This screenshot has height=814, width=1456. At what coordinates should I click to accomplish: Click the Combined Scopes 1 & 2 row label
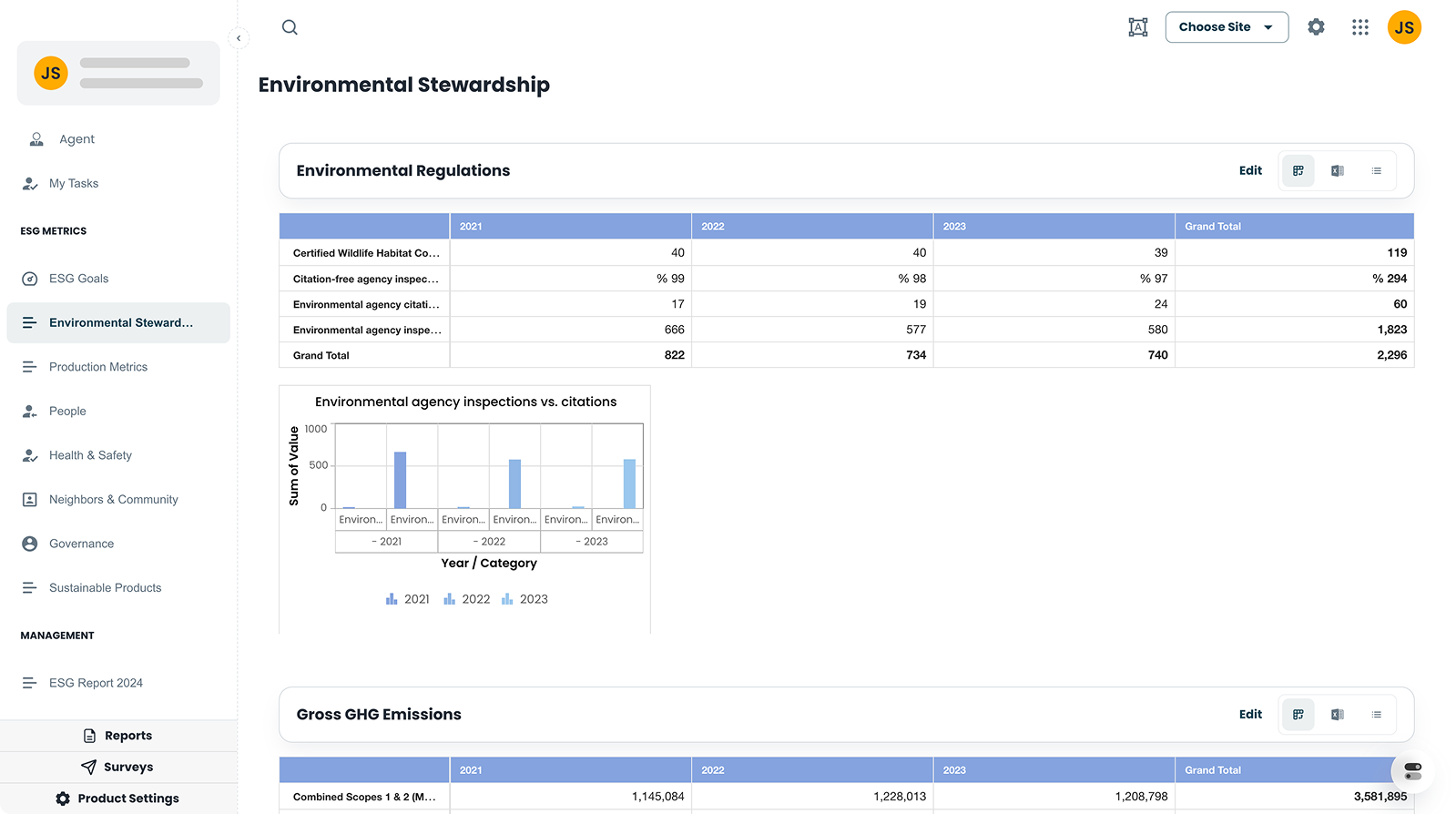(x=364, y=797)
